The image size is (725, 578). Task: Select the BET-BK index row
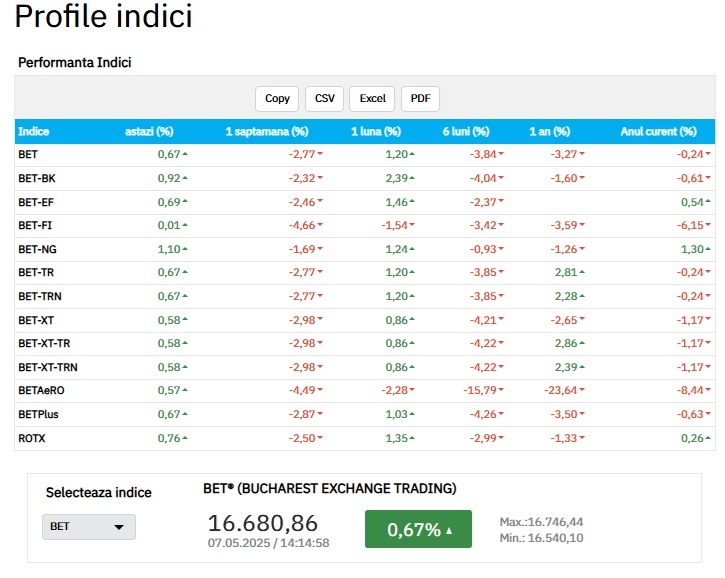(37, 178)
